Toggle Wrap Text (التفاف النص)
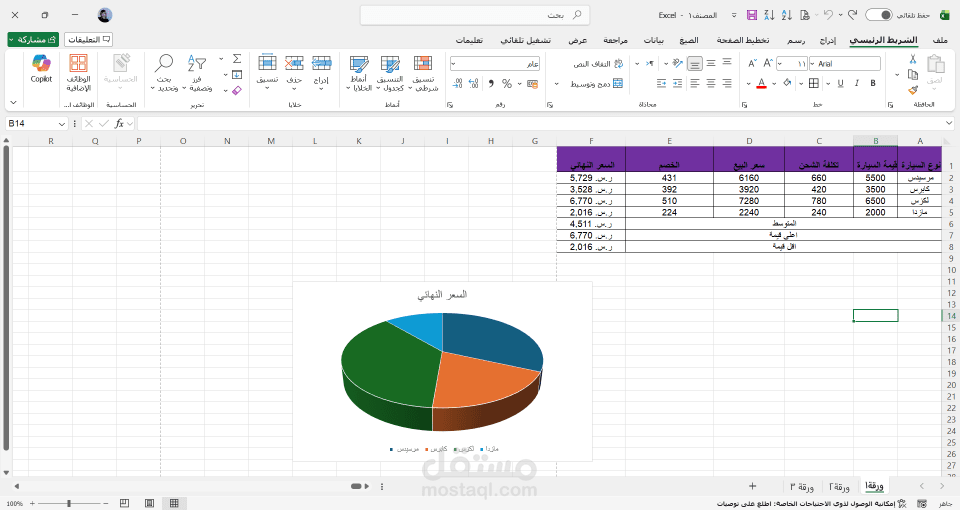Image resolution: width=960 pixels, height=510 pixels. tap(598, 64)
